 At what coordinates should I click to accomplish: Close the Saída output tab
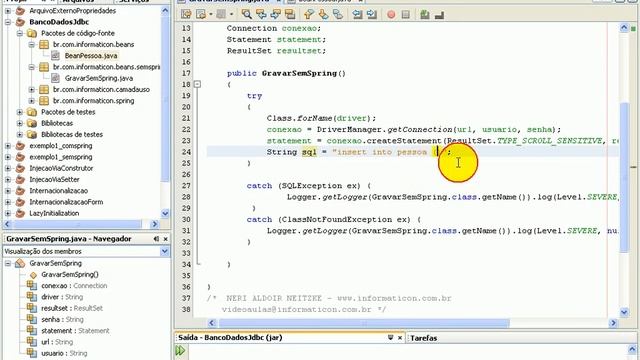[400, 338]
